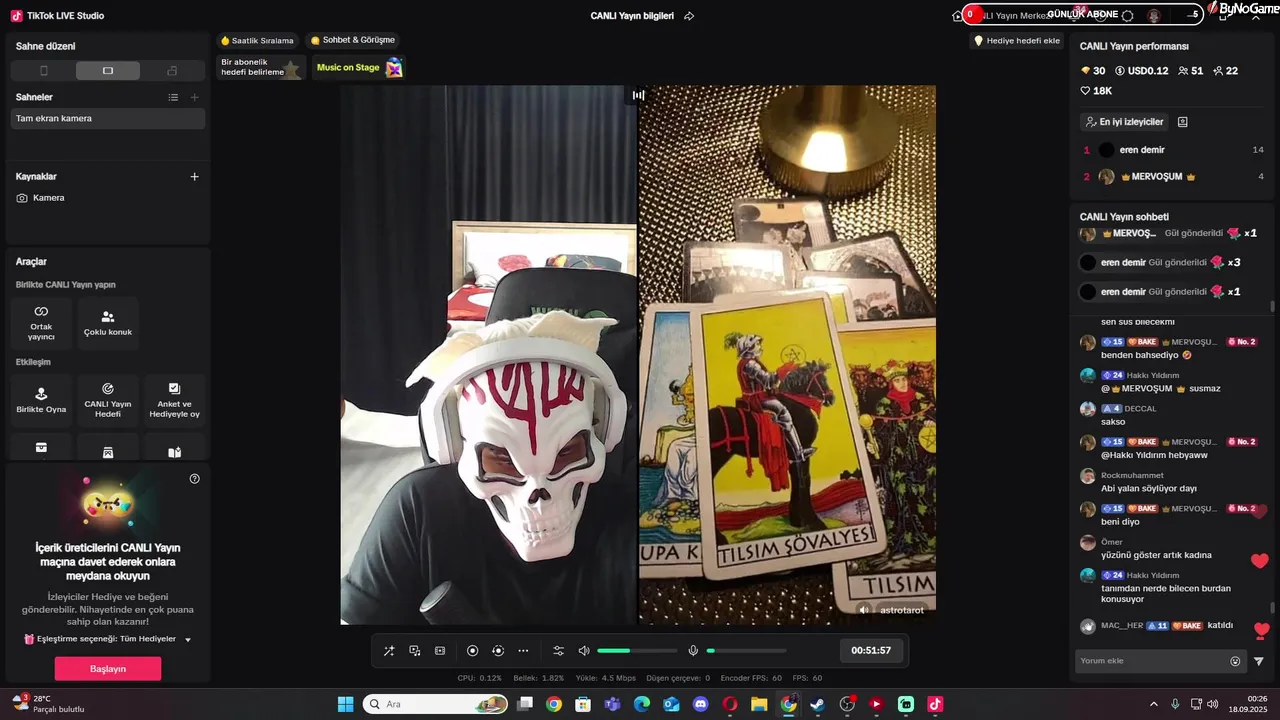Mute the microphone input
This screenshot has width=1280, height=720.
693,651
